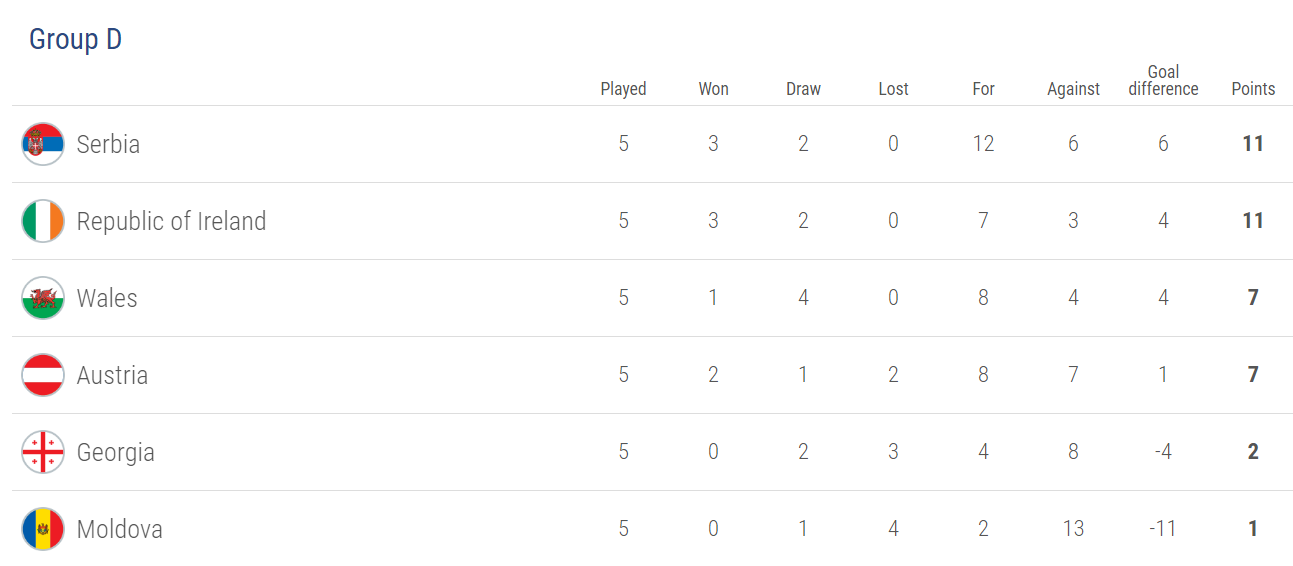This screenshot has width=1293, height=566.
Task: Open the Republic of Ireland team link
Action: pos(172,221)
